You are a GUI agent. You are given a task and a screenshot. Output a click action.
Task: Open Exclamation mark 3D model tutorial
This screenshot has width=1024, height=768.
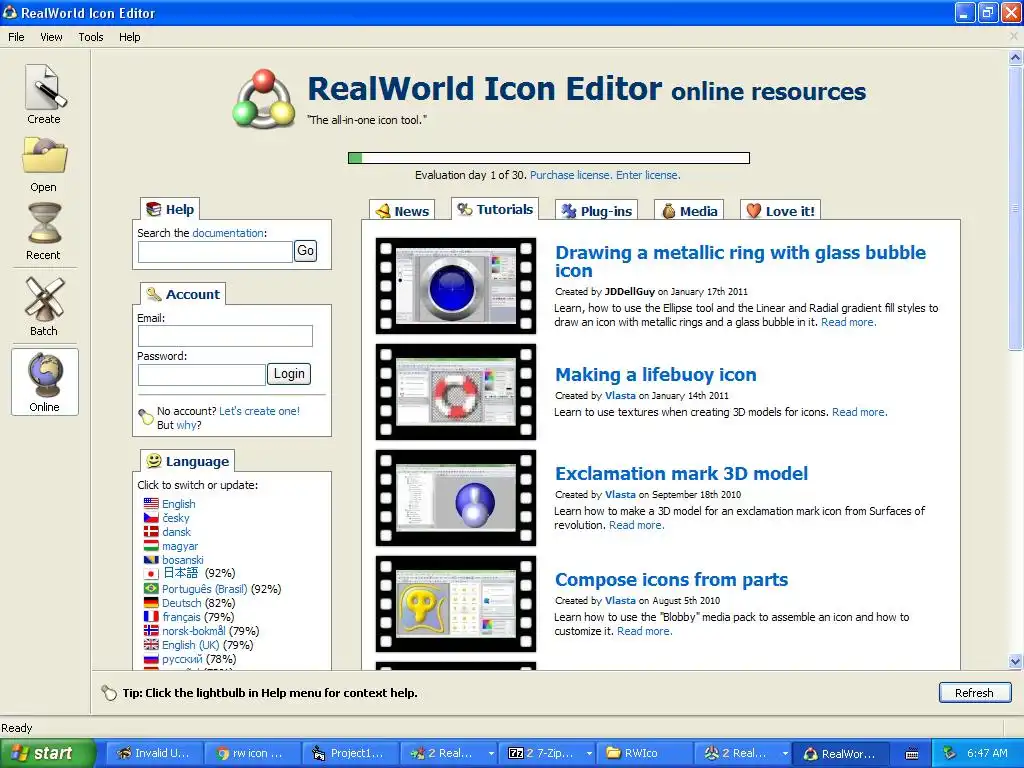tap(681, 473)
